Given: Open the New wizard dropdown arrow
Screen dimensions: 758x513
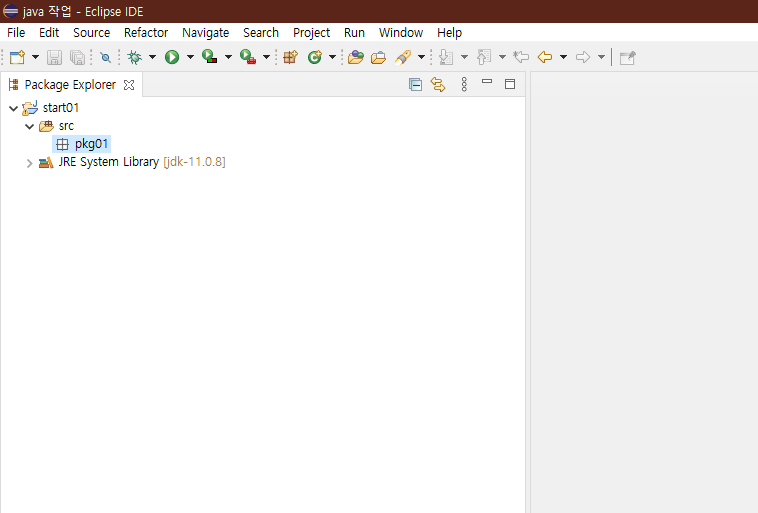Looking at the screenshot, I should tap(35, 57).
